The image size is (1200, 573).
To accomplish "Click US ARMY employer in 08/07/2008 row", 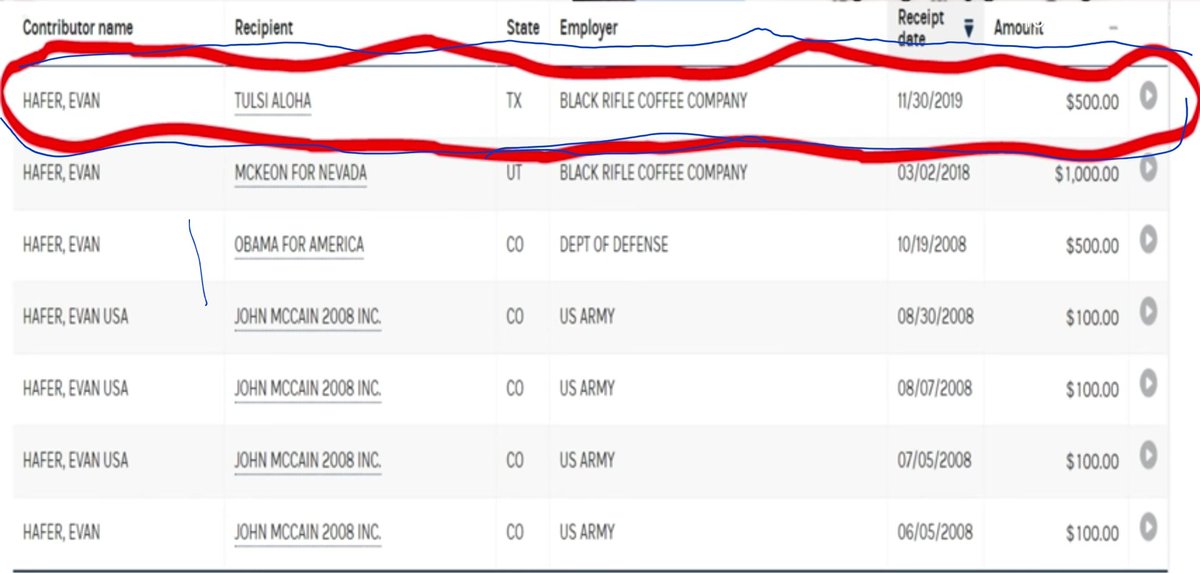I will tap(587, 388).
